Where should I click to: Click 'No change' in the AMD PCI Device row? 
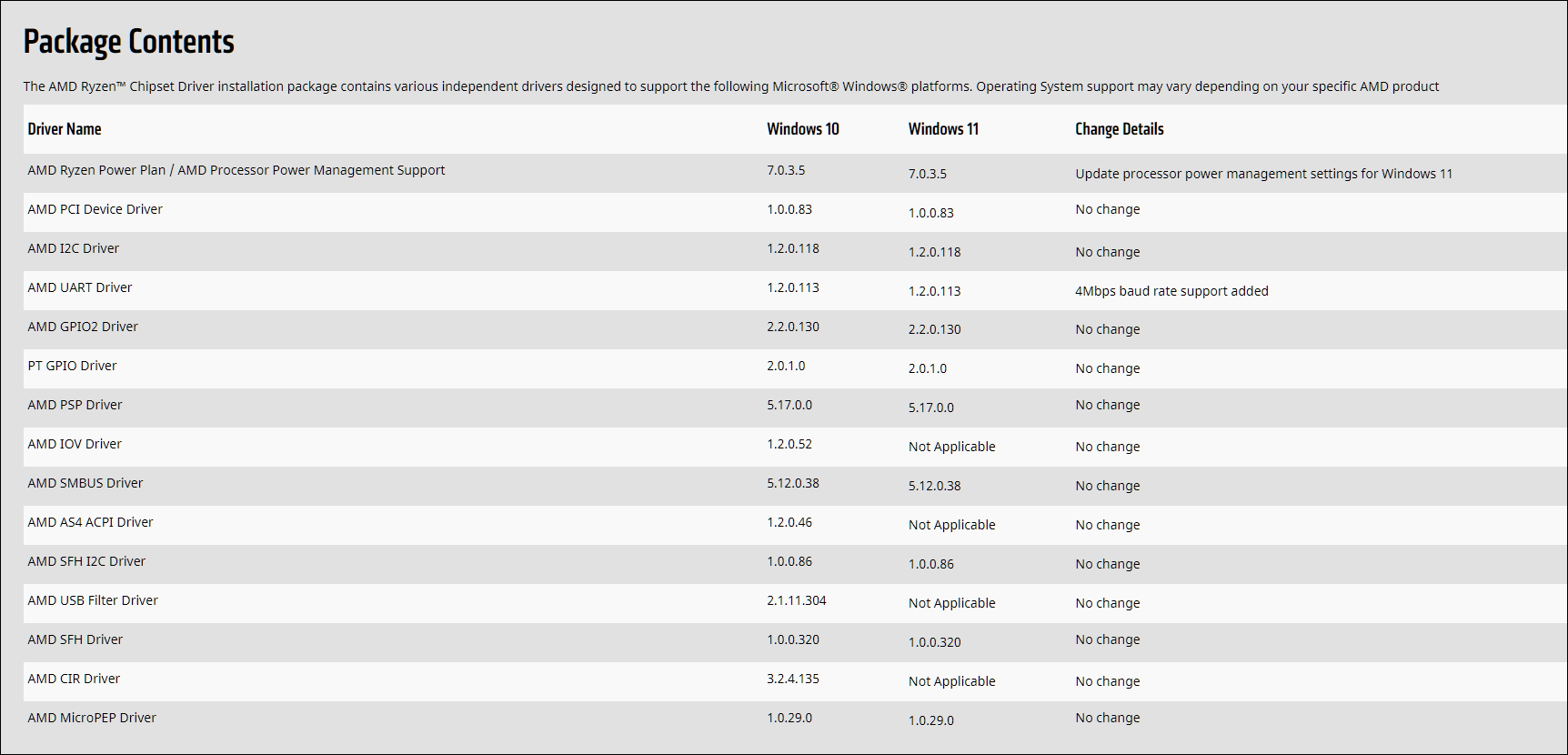(x=1108, y=209)
